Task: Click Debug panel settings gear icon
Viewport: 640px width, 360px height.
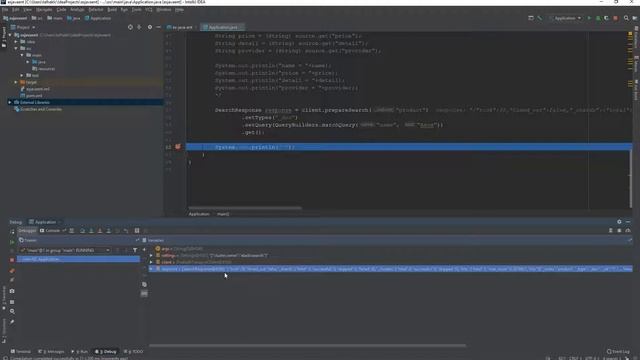Action: tap(619, 222)
